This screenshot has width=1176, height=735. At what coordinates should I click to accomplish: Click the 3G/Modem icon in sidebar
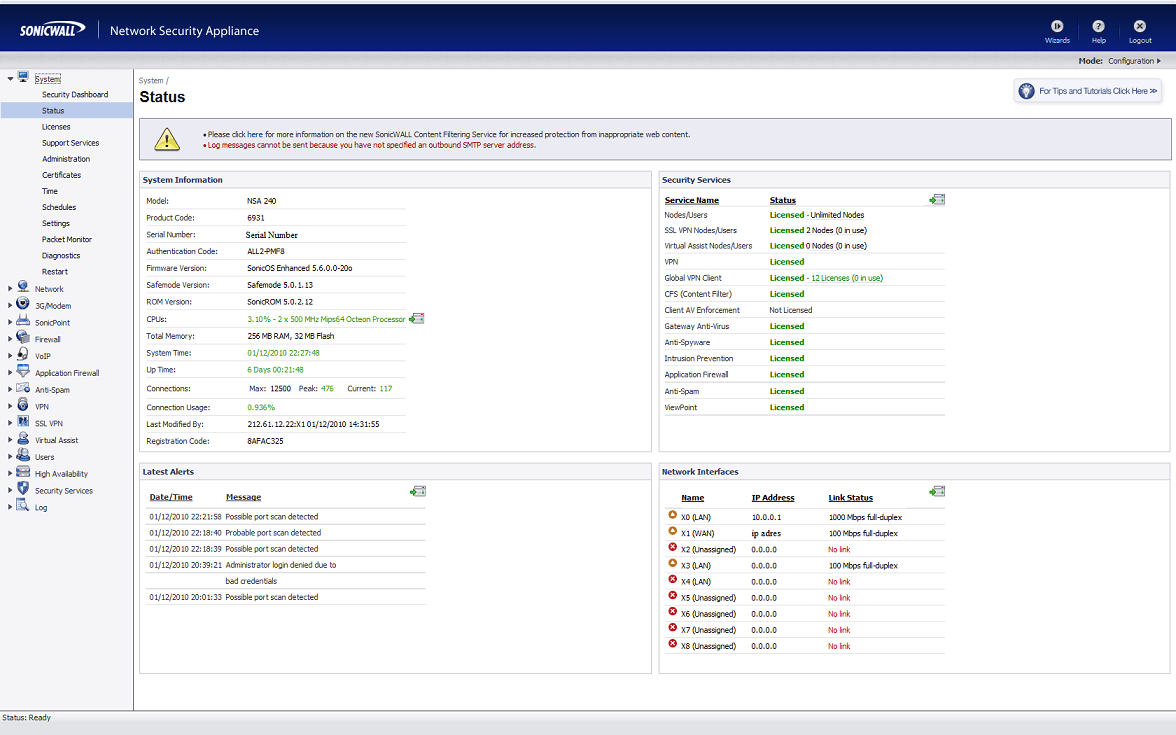[x=23, y=304]
